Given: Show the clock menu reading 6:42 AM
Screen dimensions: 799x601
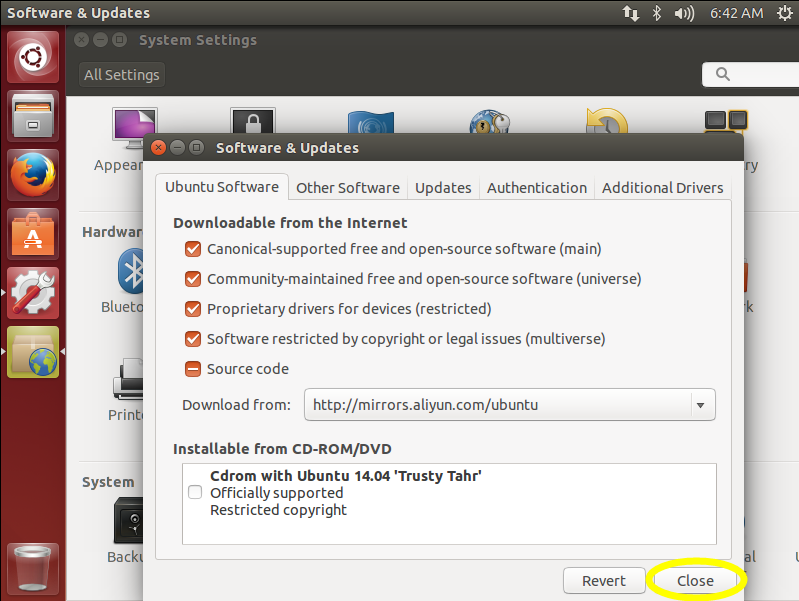Looking at the screenshot, I should (x=737, y=13).
